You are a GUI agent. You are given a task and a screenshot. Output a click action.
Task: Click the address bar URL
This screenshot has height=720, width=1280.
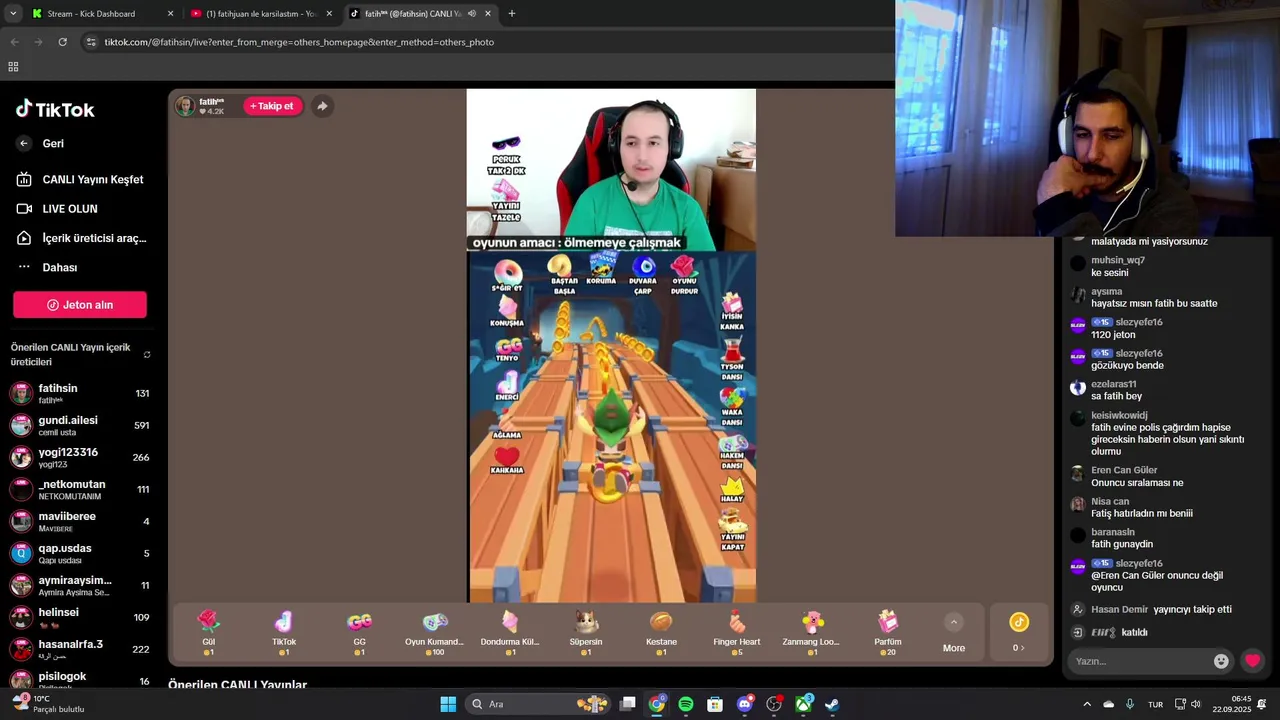pos(299,42)
